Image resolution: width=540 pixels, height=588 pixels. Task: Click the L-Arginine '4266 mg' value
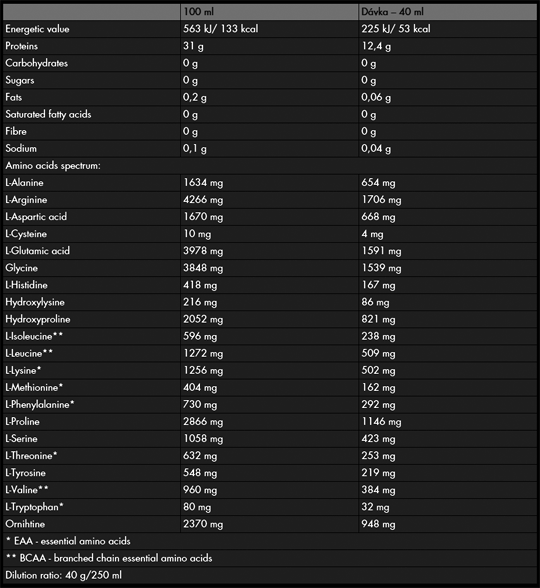click(x=203, y=200)
